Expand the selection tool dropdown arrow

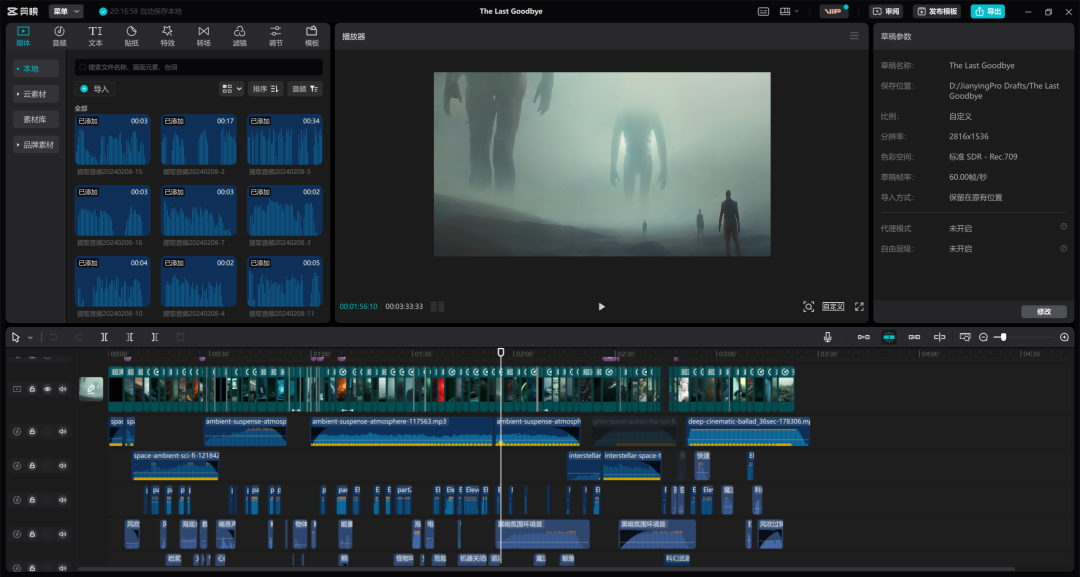coord(30,337)
